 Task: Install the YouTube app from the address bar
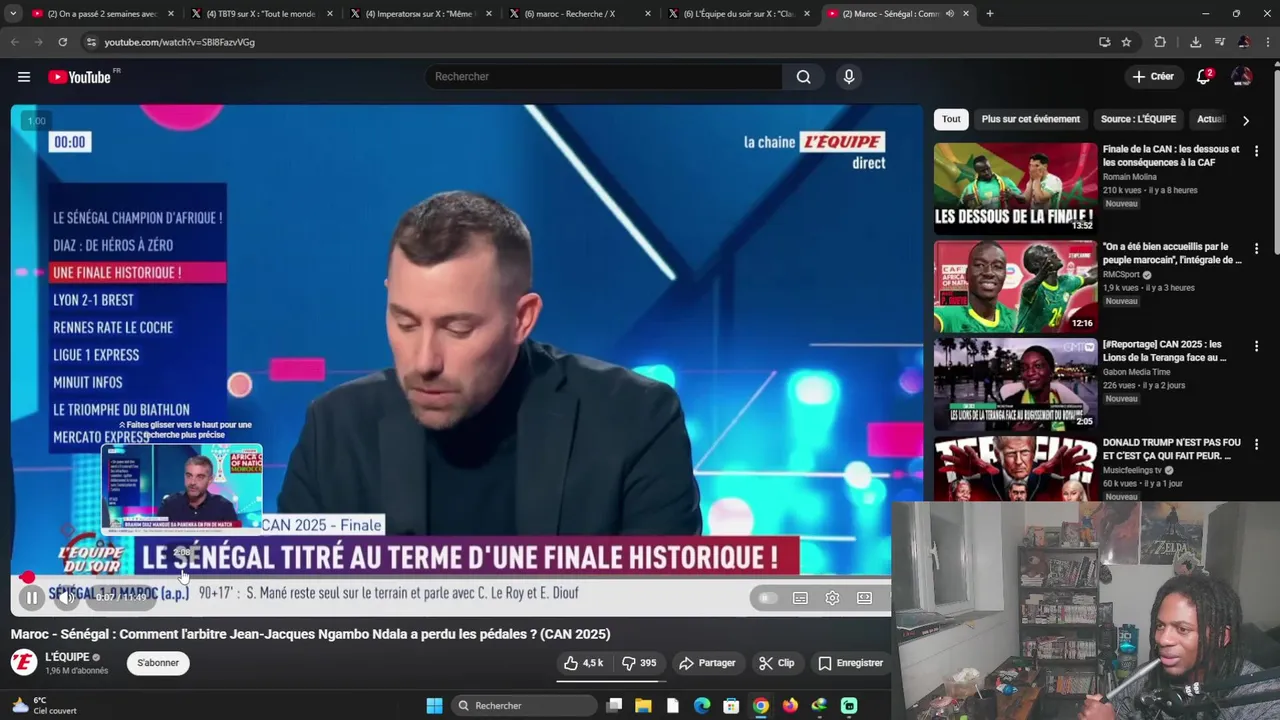click(1104, 42)
